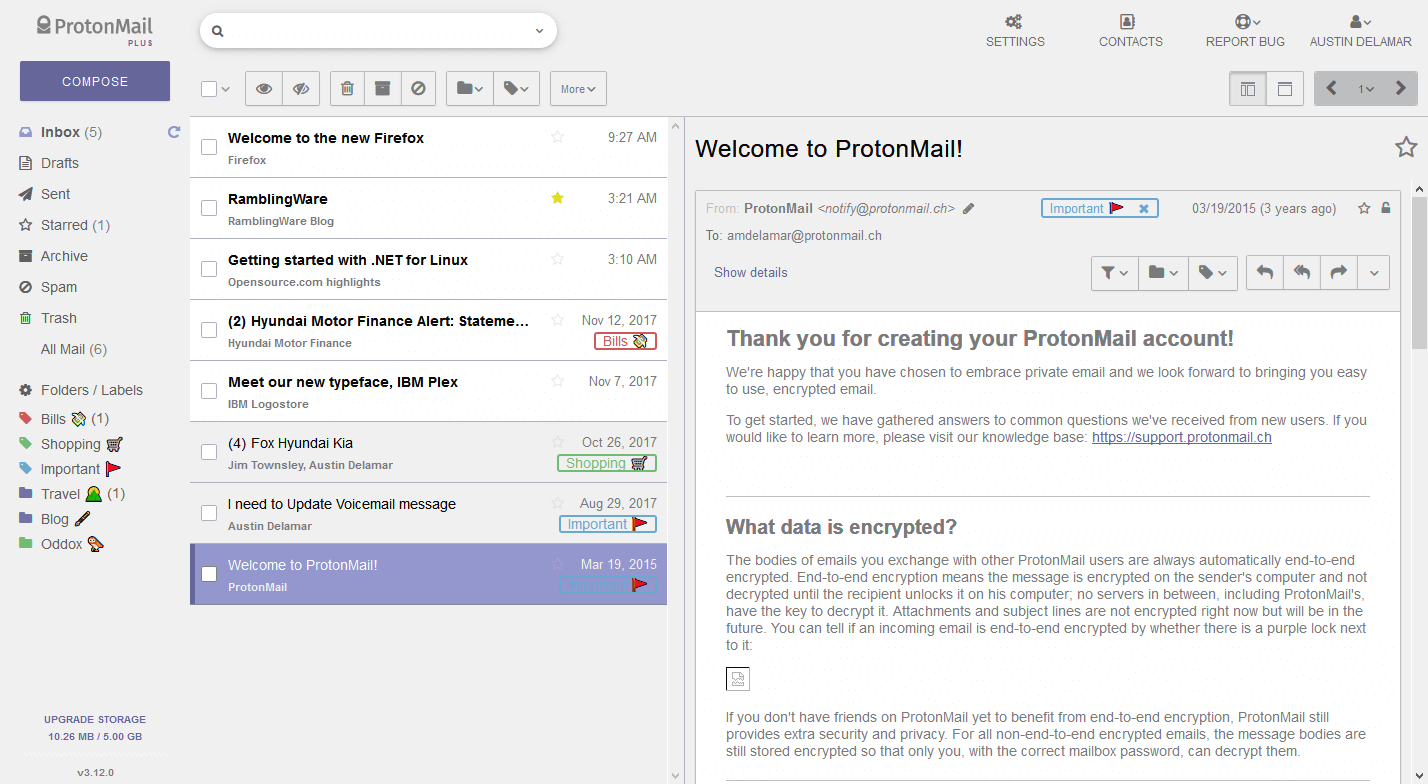Expand advanced search chevron
The width and height of the screenshot is (1428, 784).
pyautogui.click(x=540, y=31)
